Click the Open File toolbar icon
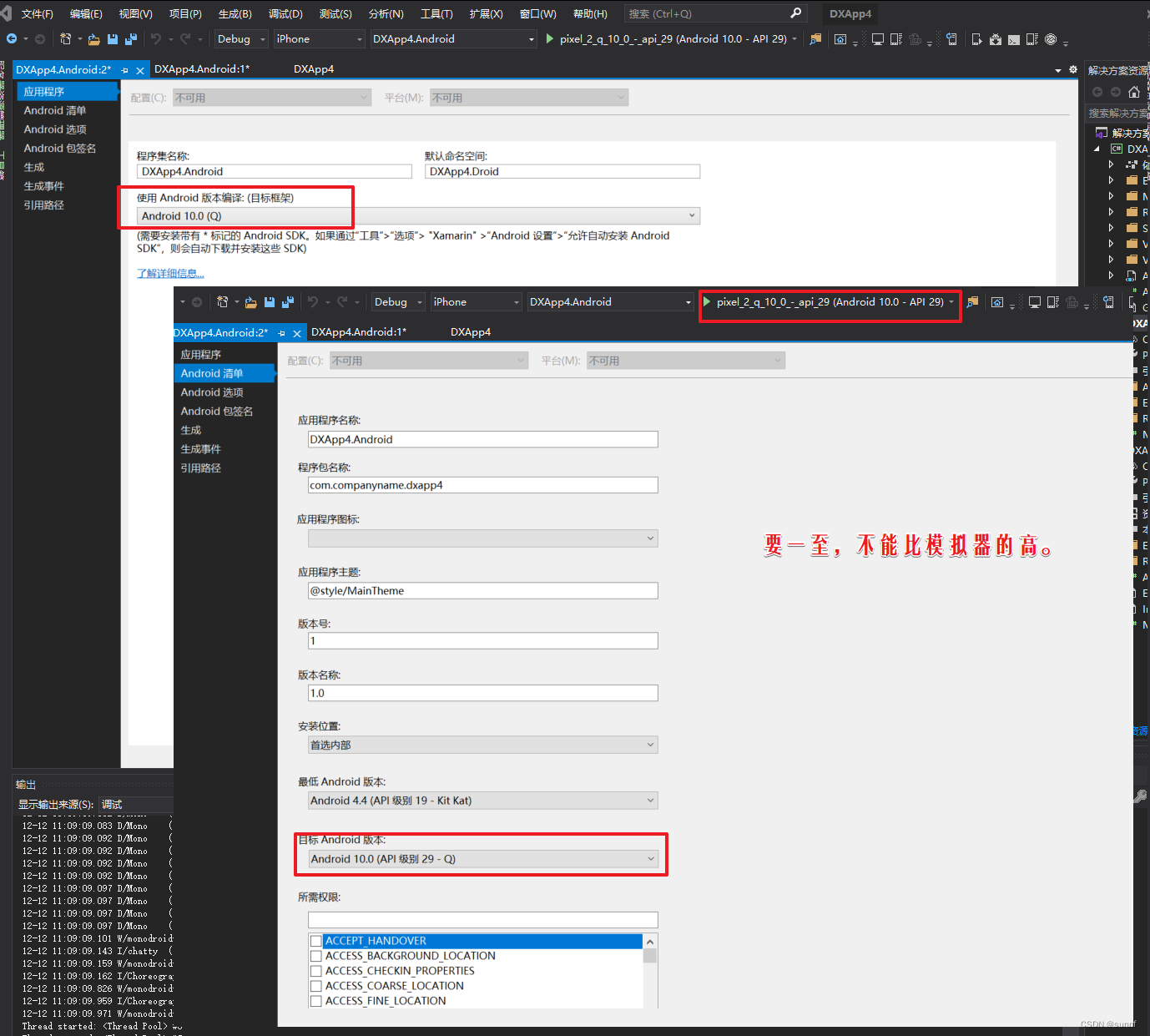 (93, 38)
